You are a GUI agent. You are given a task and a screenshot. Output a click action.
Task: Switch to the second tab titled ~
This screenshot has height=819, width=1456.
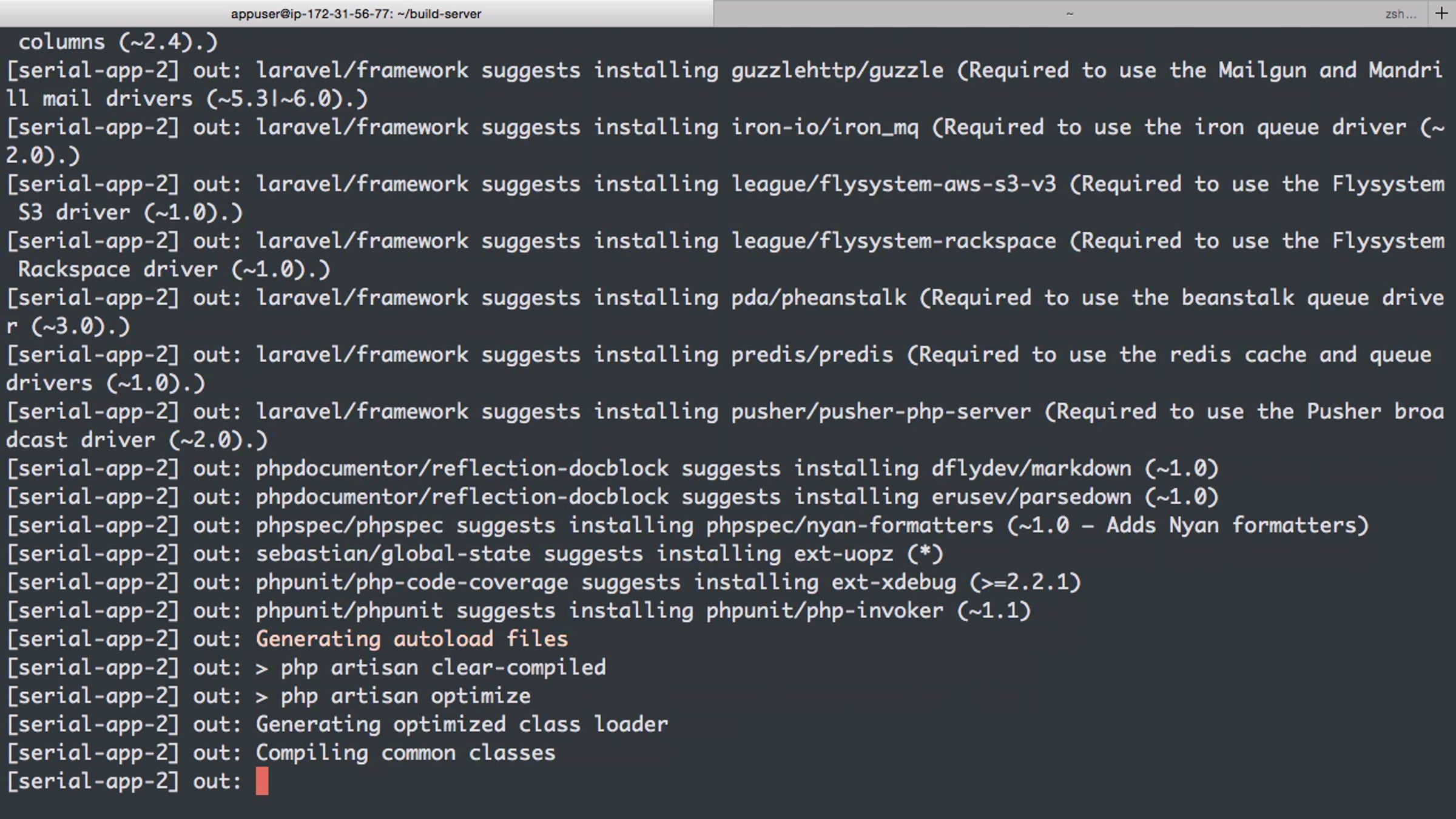click(x=1069, y=13)
